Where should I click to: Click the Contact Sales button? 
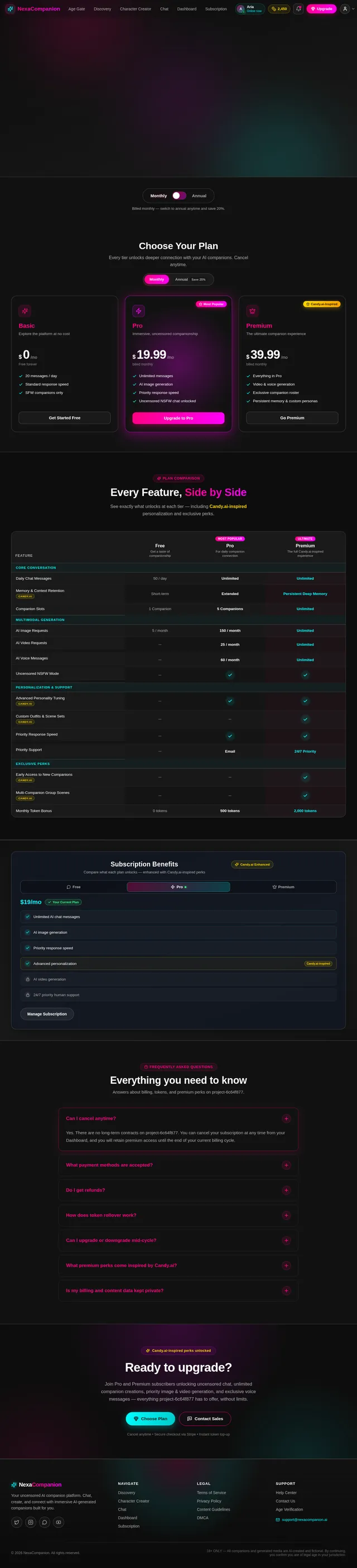tap(205, 1419)
